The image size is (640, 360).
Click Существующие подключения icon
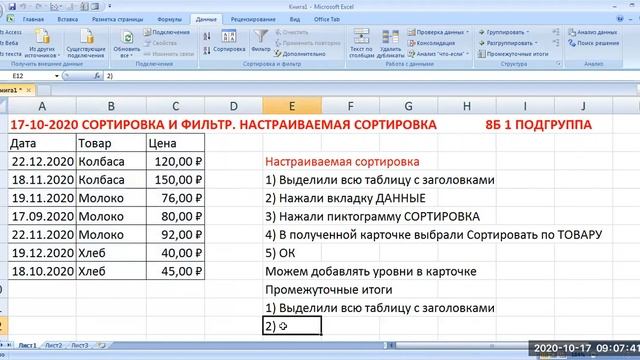point(86,43)
